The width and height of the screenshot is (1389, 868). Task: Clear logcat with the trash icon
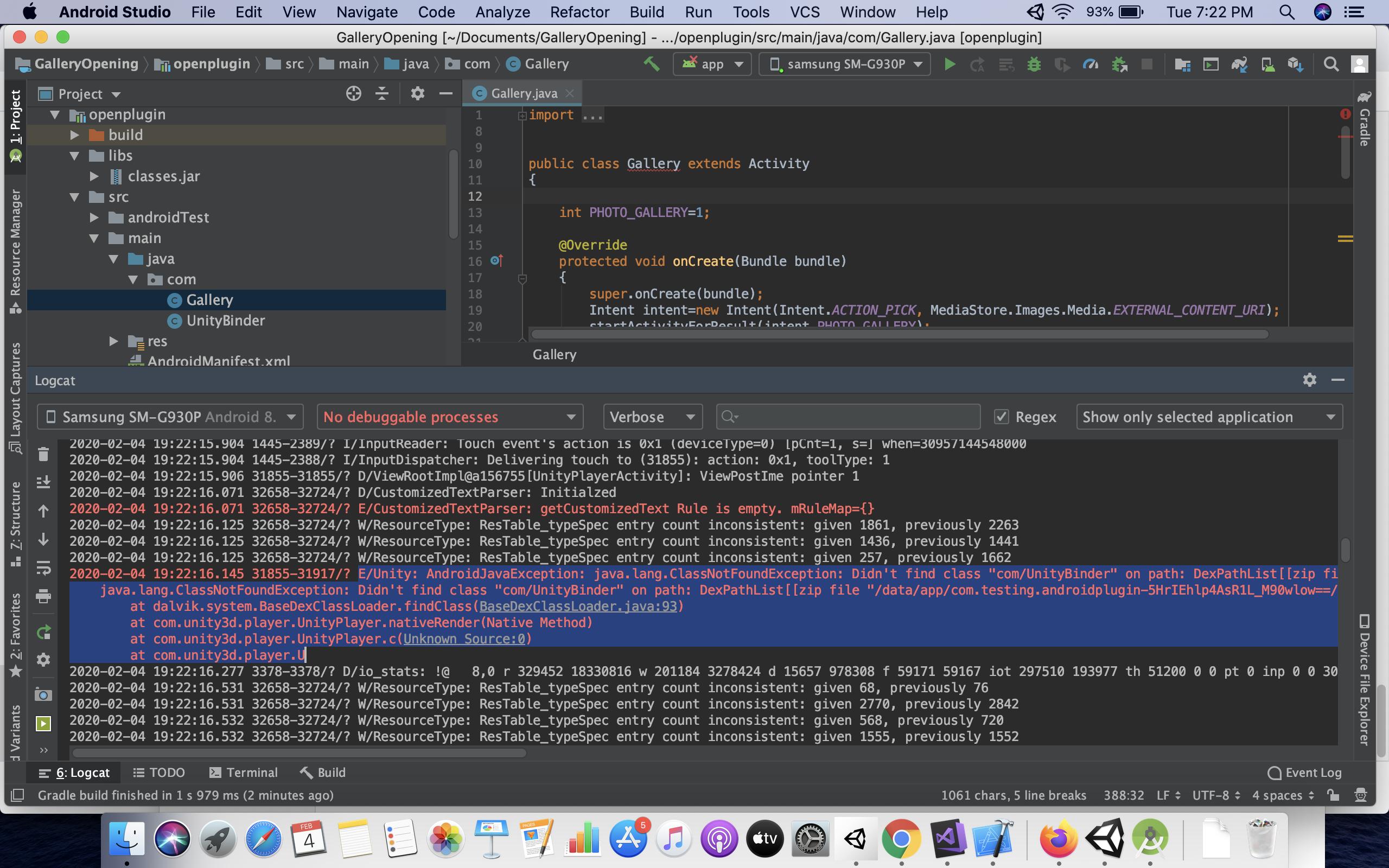(x=43, y=454)
